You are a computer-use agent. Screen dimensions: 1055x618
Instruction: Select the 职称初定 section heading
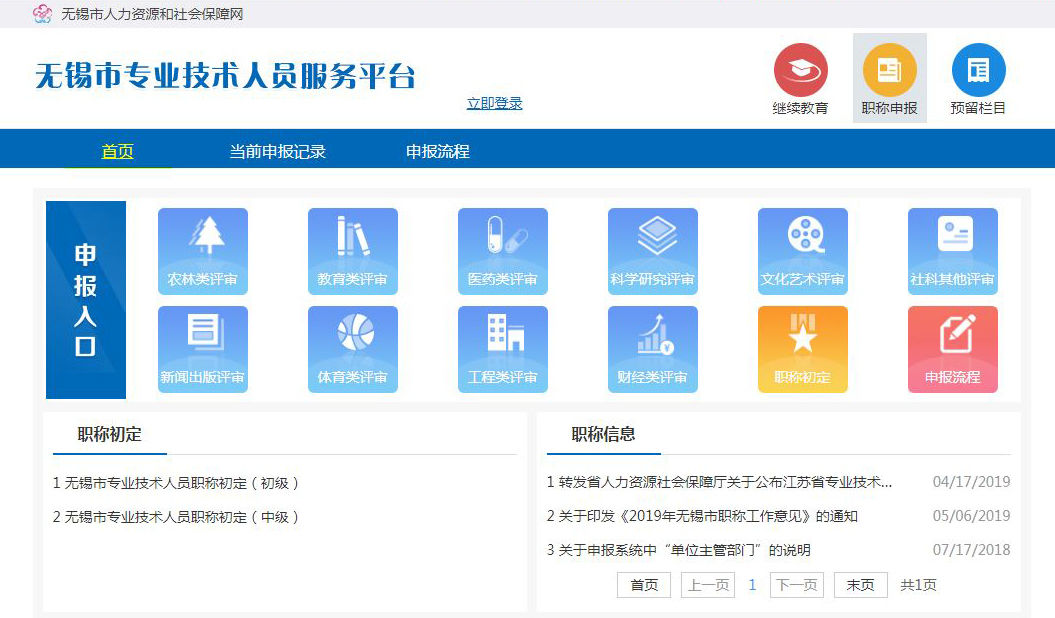(110, 434)
